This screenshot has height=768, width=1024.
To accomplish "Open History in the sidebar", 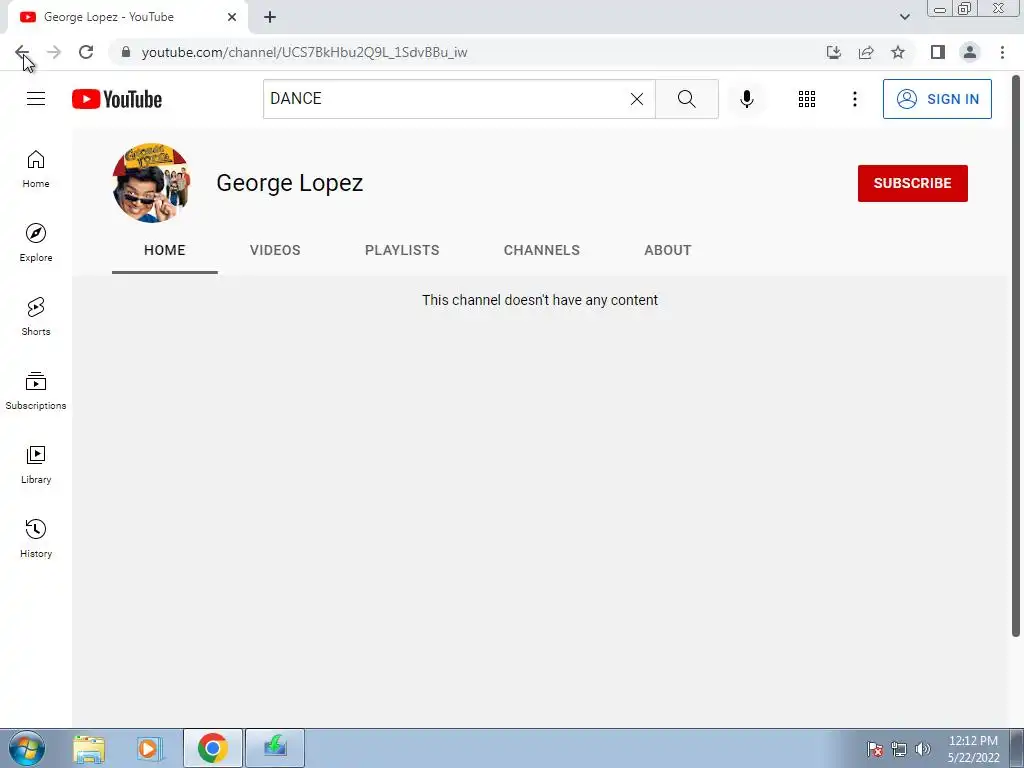I will [x=36, y=538].
